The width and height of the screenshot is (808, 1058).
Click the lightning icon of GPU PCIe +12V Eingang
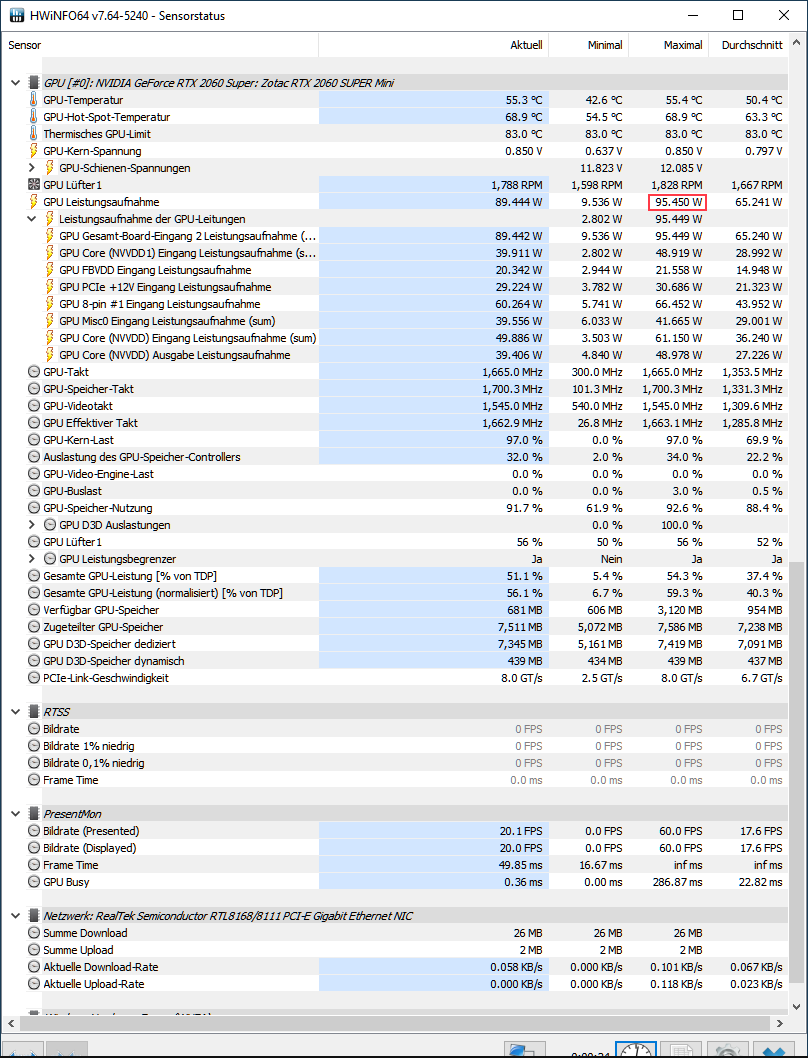coord(50,287)
